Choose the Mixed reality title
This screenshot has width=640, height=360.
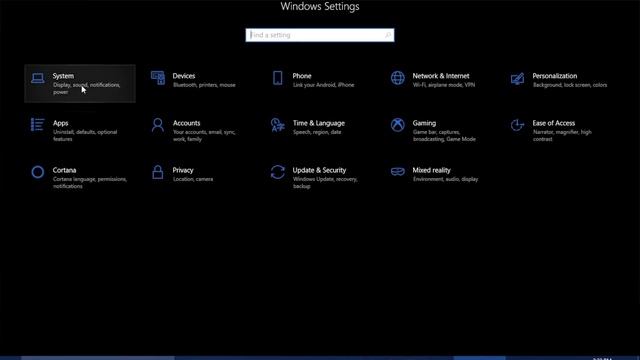click(x=431, y=170)
